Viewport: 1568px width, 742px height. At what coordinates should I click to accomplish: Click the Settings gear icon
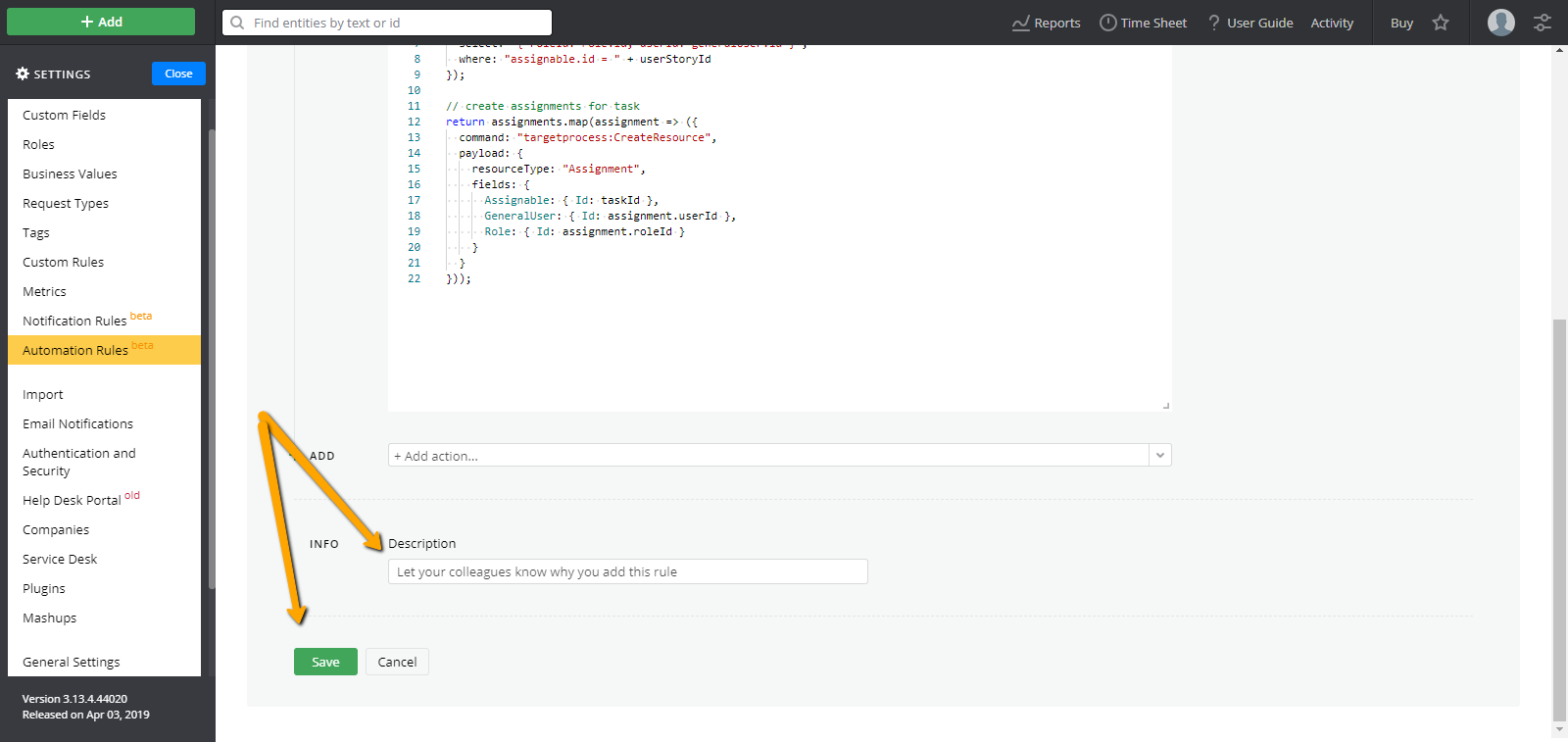(23, 74)
